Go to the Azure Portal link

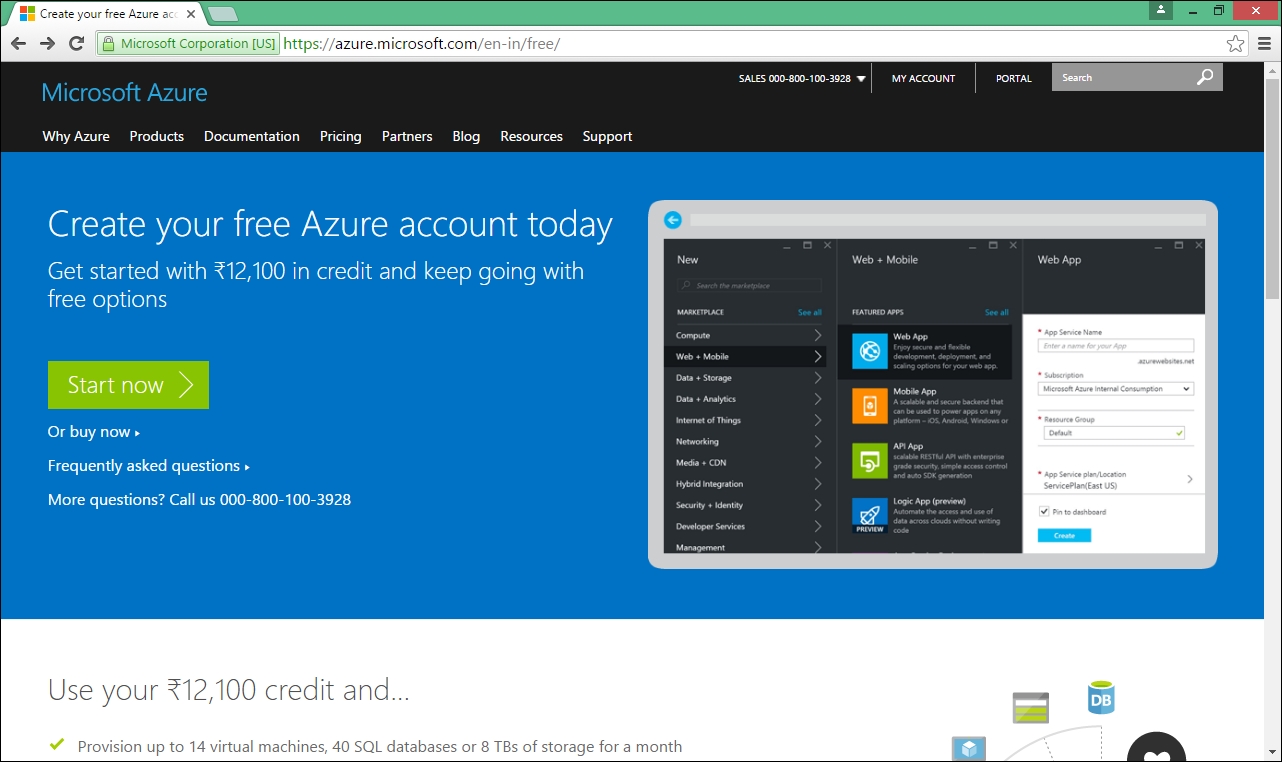(1013, 78)
